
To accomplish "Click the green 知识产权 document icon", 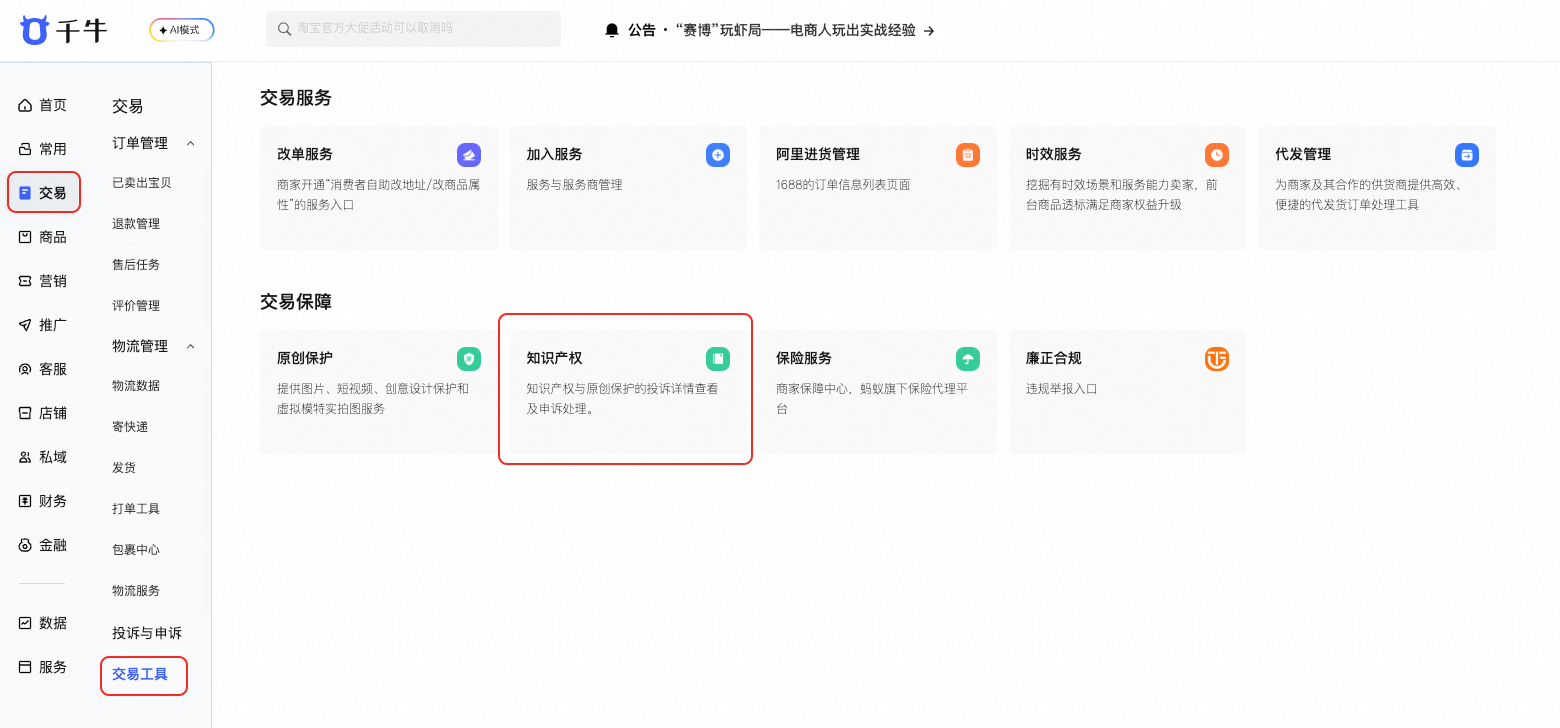I will [718, 359].
